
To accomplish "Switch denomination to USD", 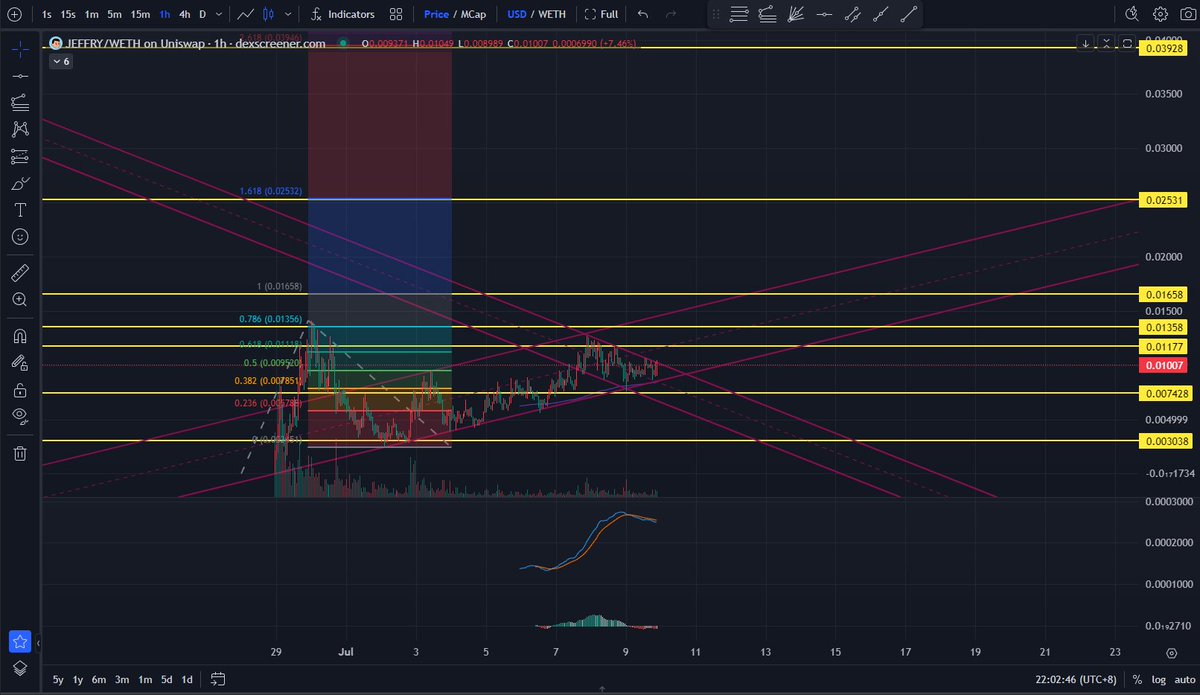I will point(517,15).
